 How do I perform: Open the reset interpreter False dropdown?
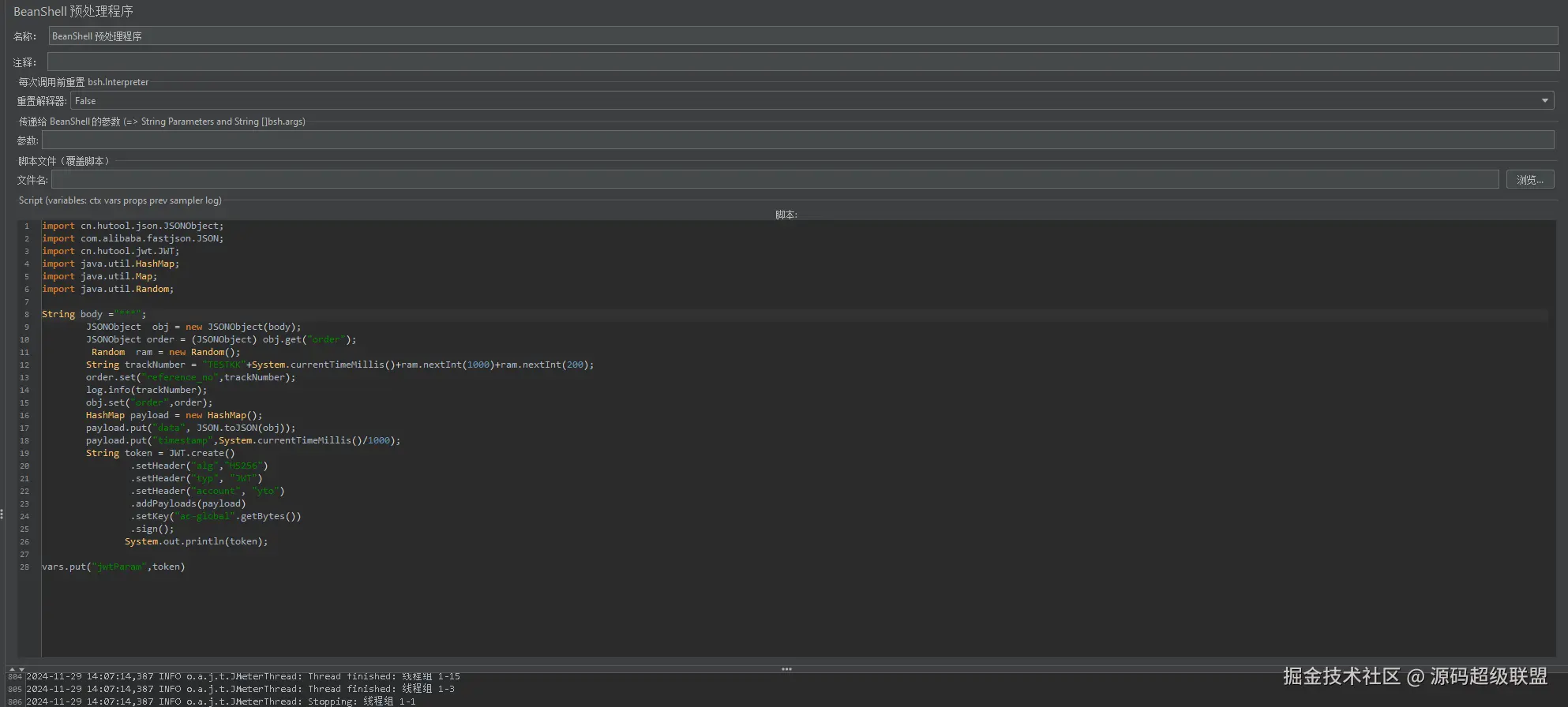tap(812, 100)
